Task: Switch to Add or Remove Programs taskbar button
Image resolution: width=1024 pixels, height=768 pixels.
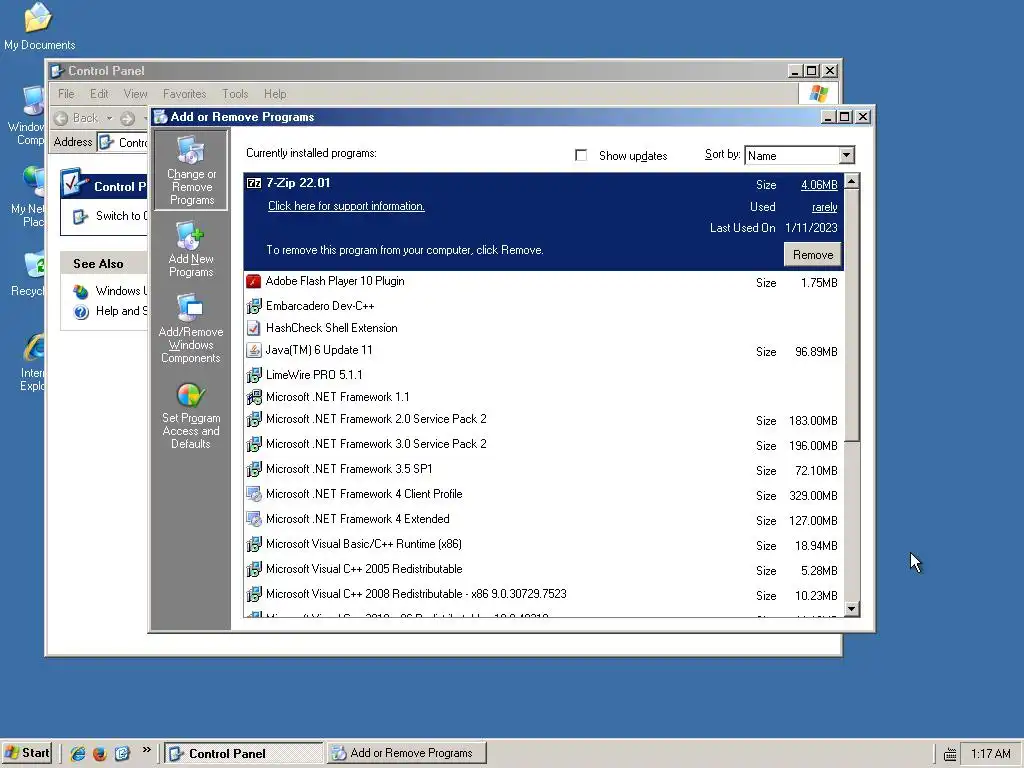Action: click(406, 753)
